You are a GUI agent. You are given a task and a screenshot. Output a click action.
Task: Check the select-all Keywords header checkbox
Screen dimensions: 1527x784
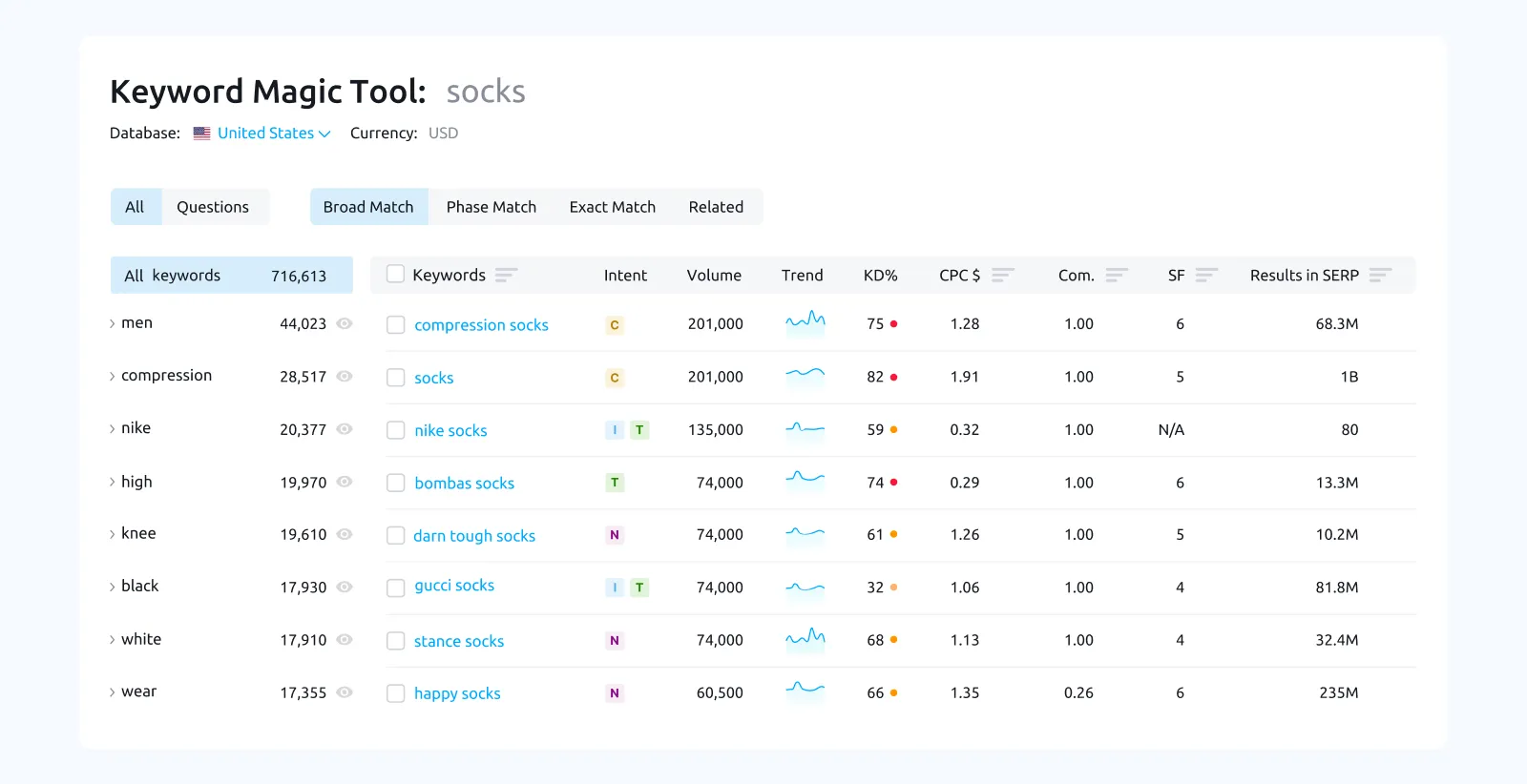point(395,275)
